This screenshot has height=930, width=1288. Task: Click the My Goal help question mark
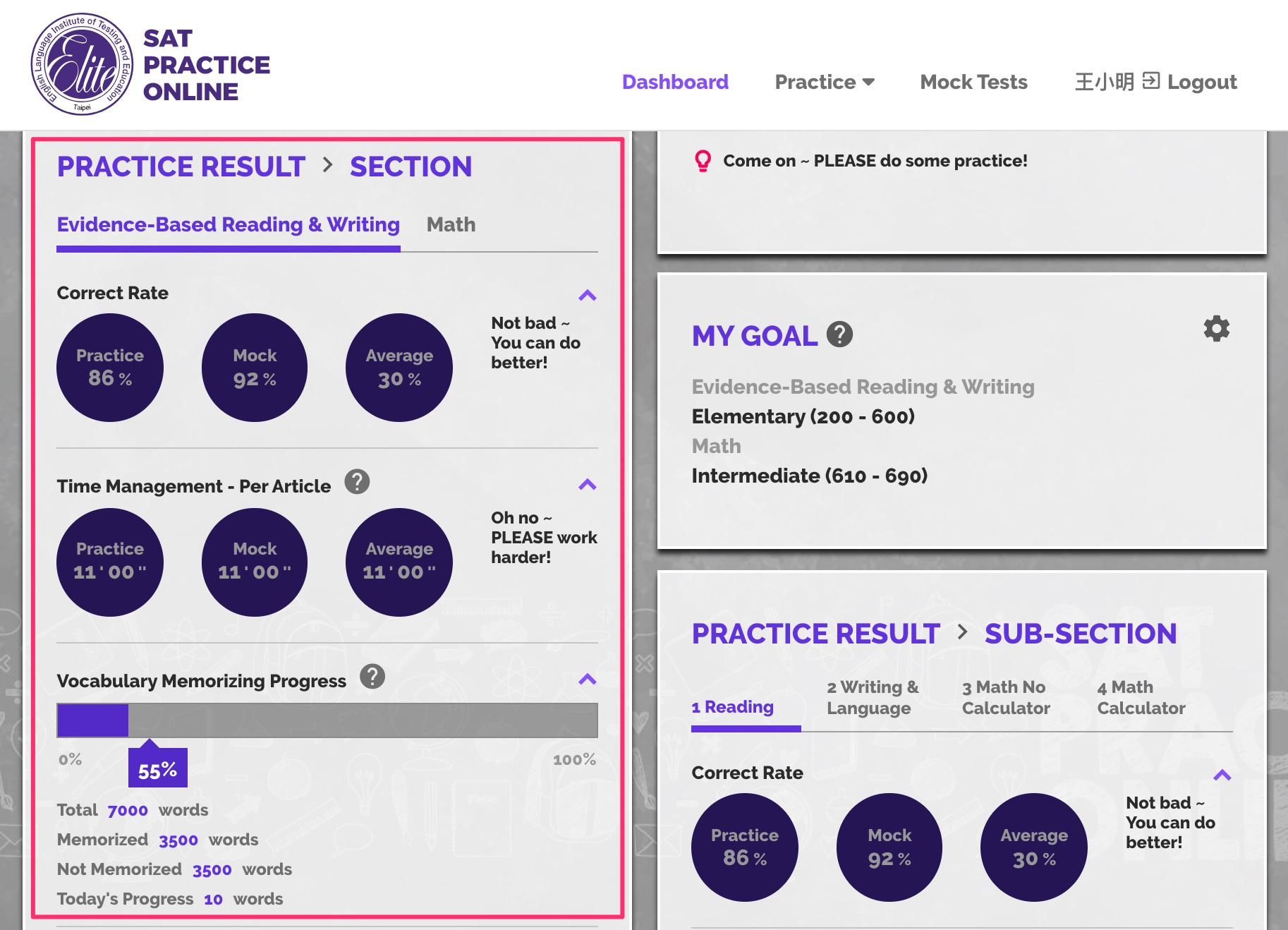(x=839, y=334)
